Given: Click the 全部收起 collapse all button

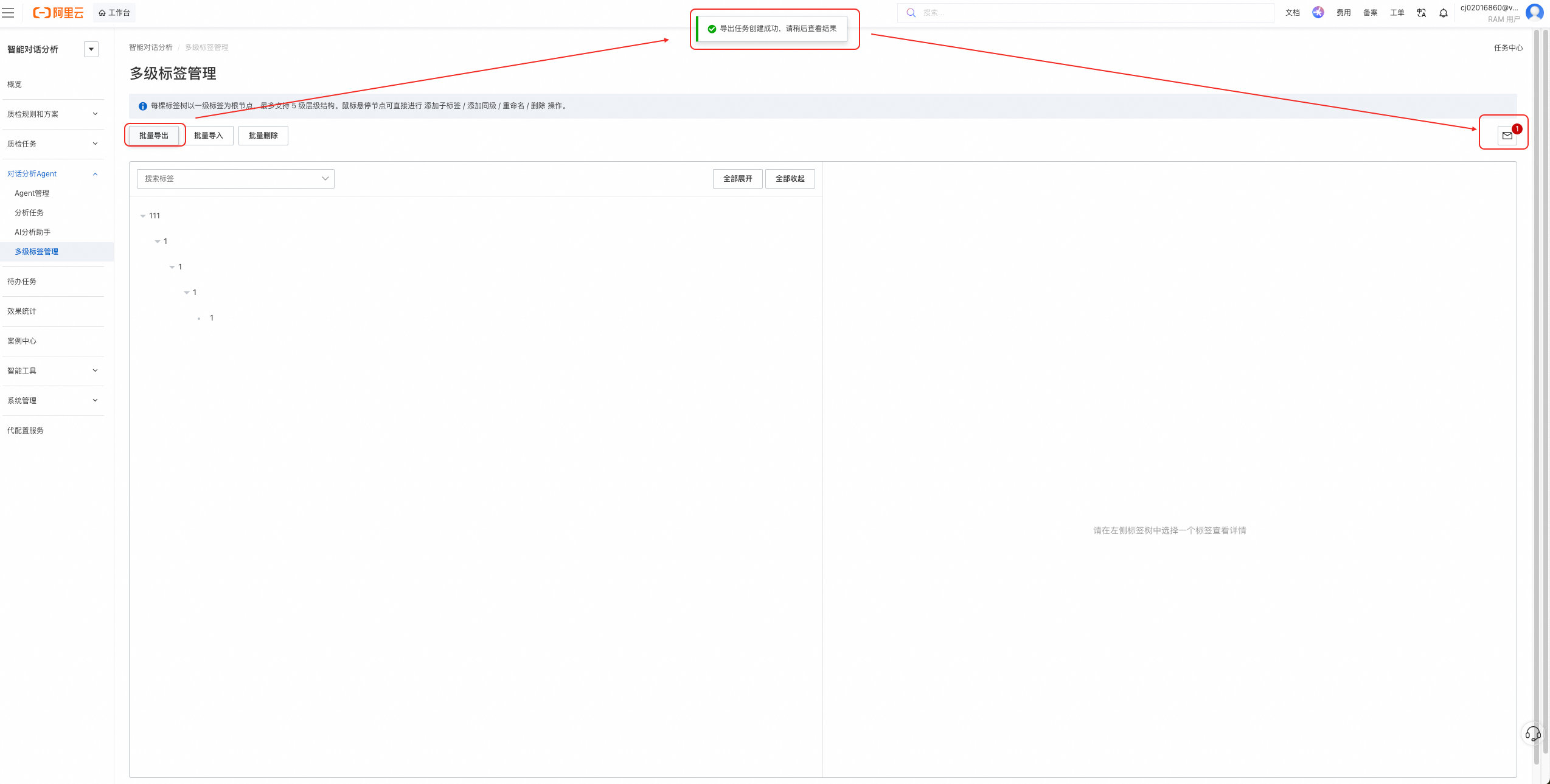Looking at the screenshot, I should [790, 179].
